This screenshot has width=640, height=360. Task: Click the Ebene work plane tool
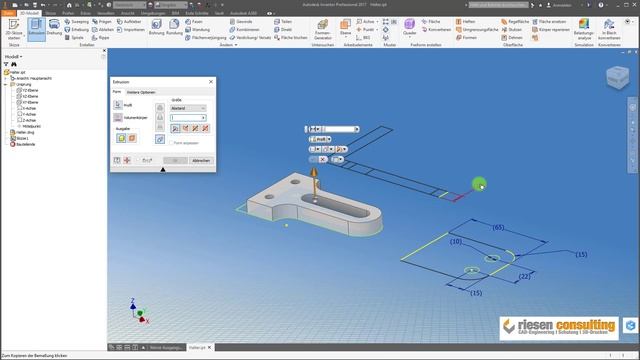pos(345,27)
